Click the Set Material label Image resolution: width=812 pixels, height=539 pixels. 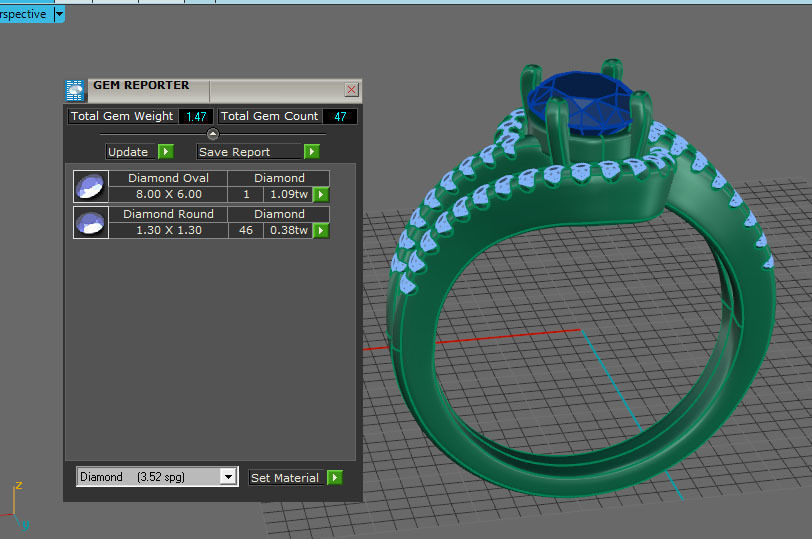(x=287, y=477)
